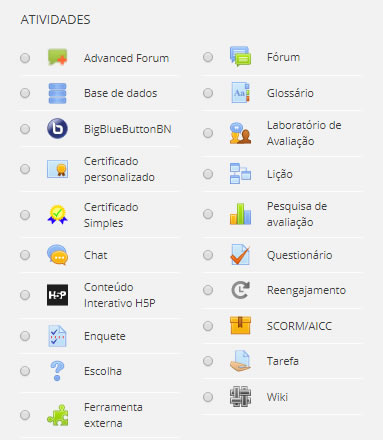The height and width of the screenshot is (440, 383).
Task: Click the Chat bubbles icon
Action: [57, 255]
